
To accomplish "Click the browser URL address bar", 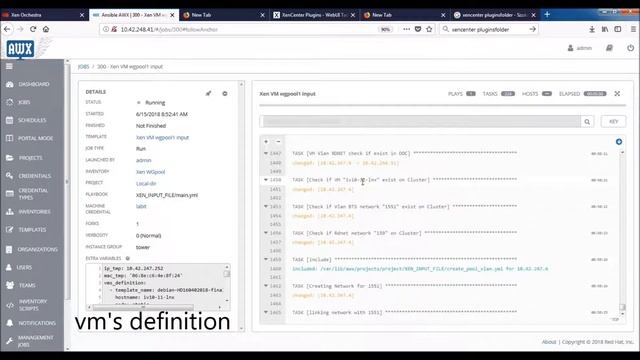I will [x=245, y=29].
